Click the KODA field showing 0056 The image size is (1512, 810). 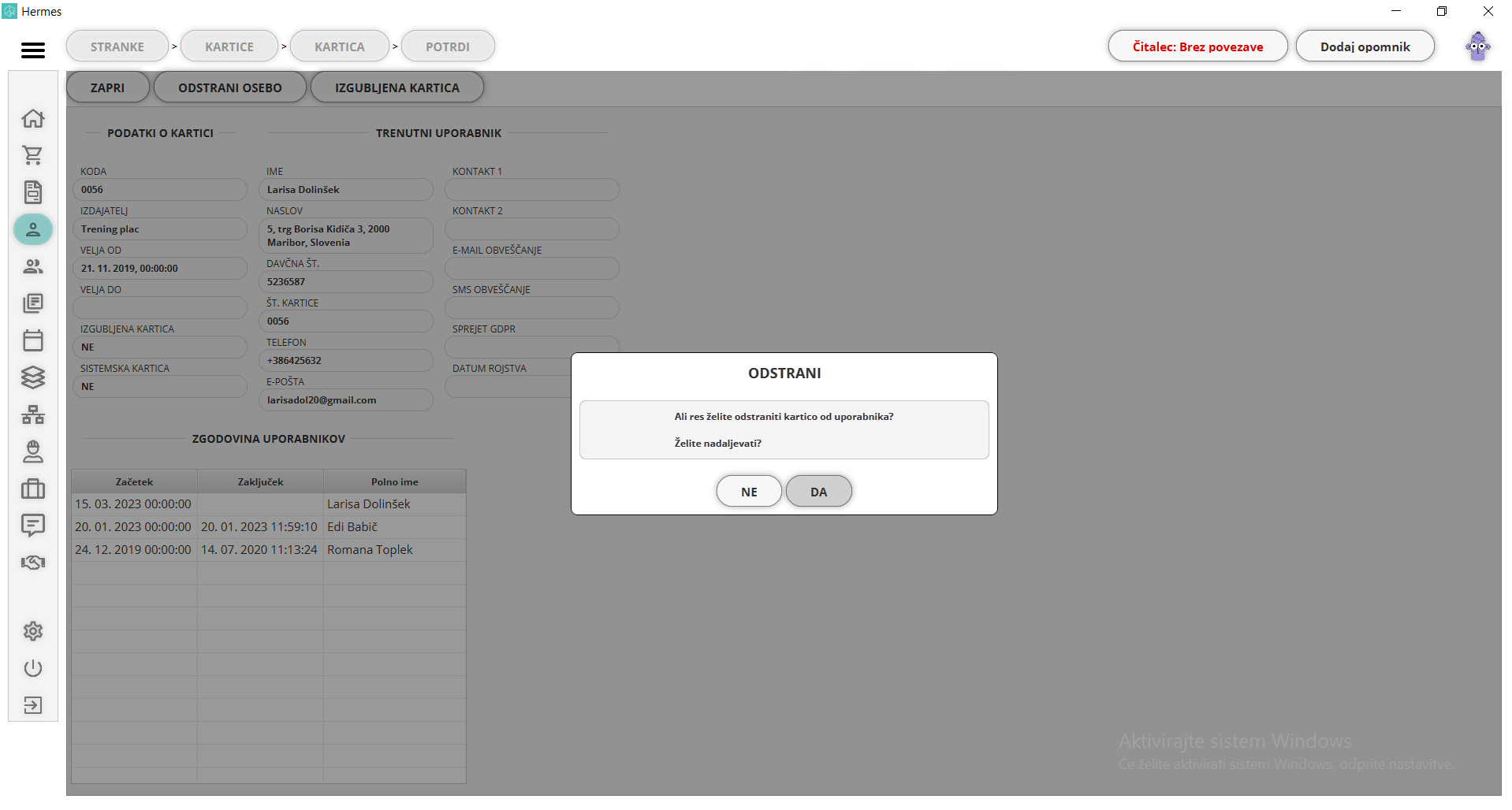pyautogui.click(x=160, y=190)
